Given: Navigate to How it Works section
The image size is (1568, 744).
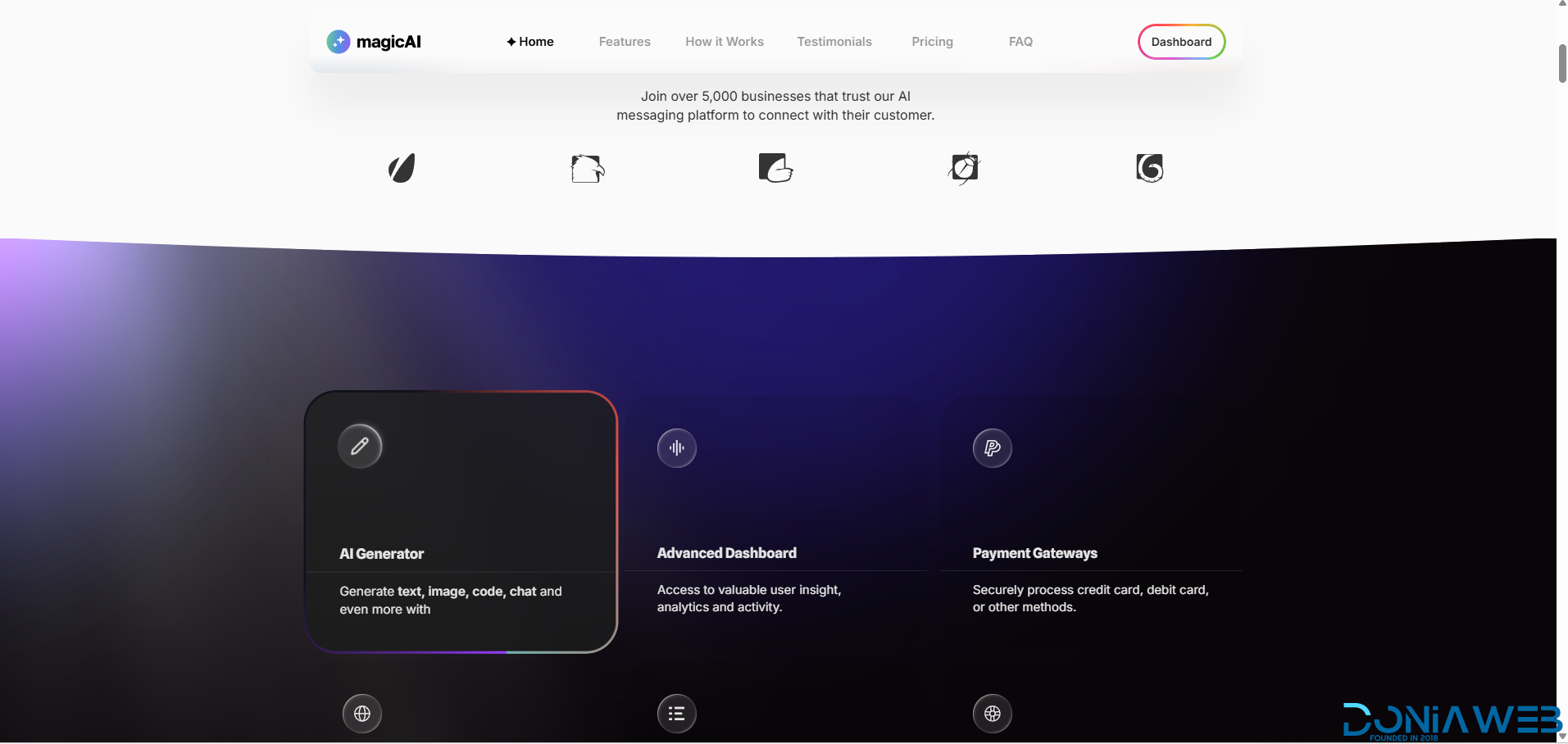Looking at the screenshot, I should (x=725, y=42).
